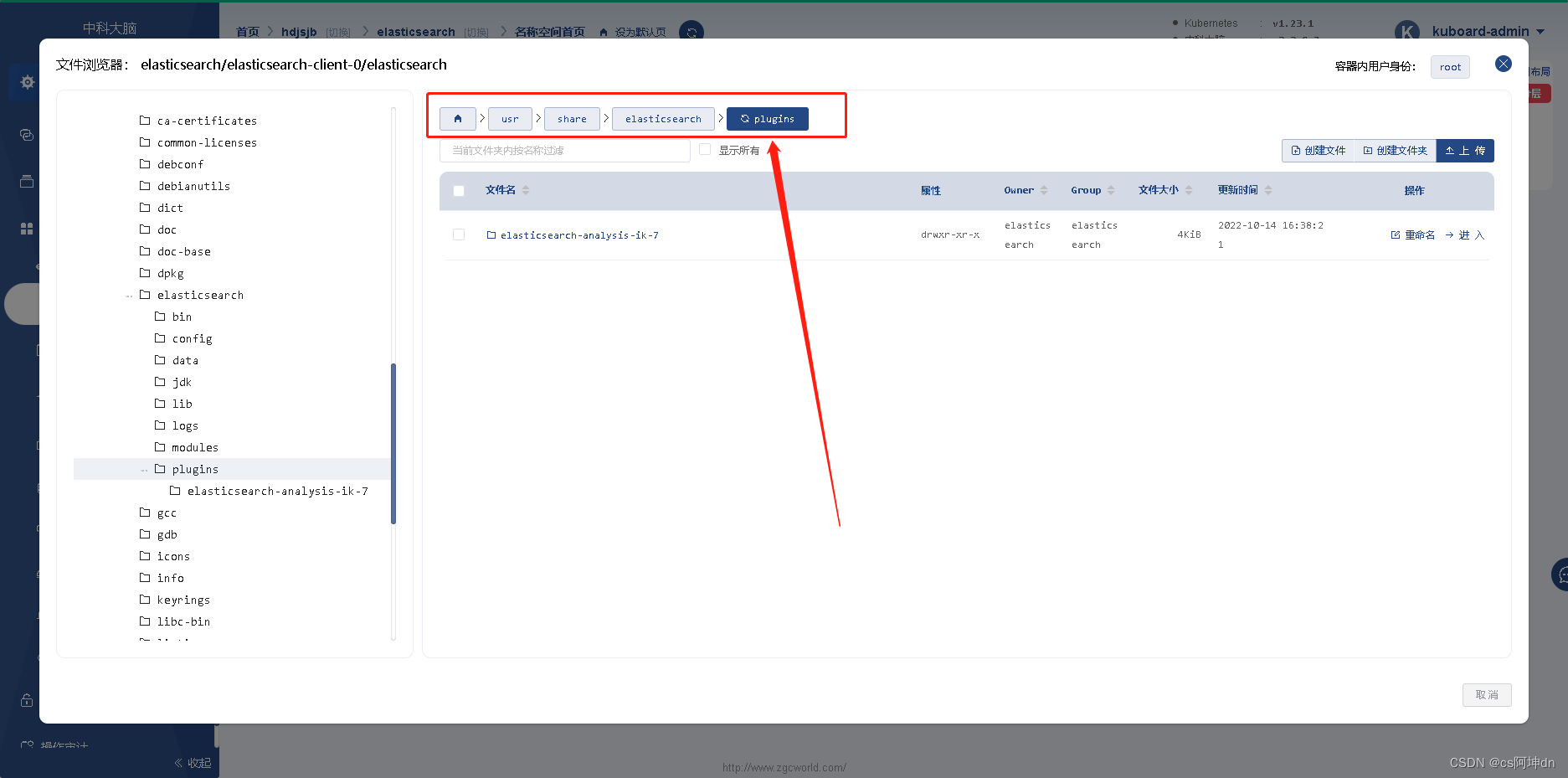
Task: Click the refresh icon in background header
Action: pos(691,32)
